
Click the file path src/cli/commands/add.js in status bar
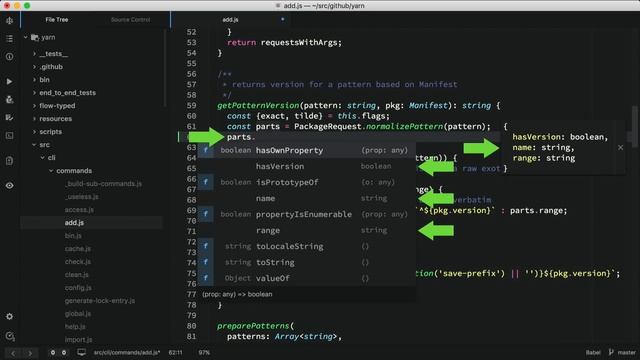(x=127, y=352)
